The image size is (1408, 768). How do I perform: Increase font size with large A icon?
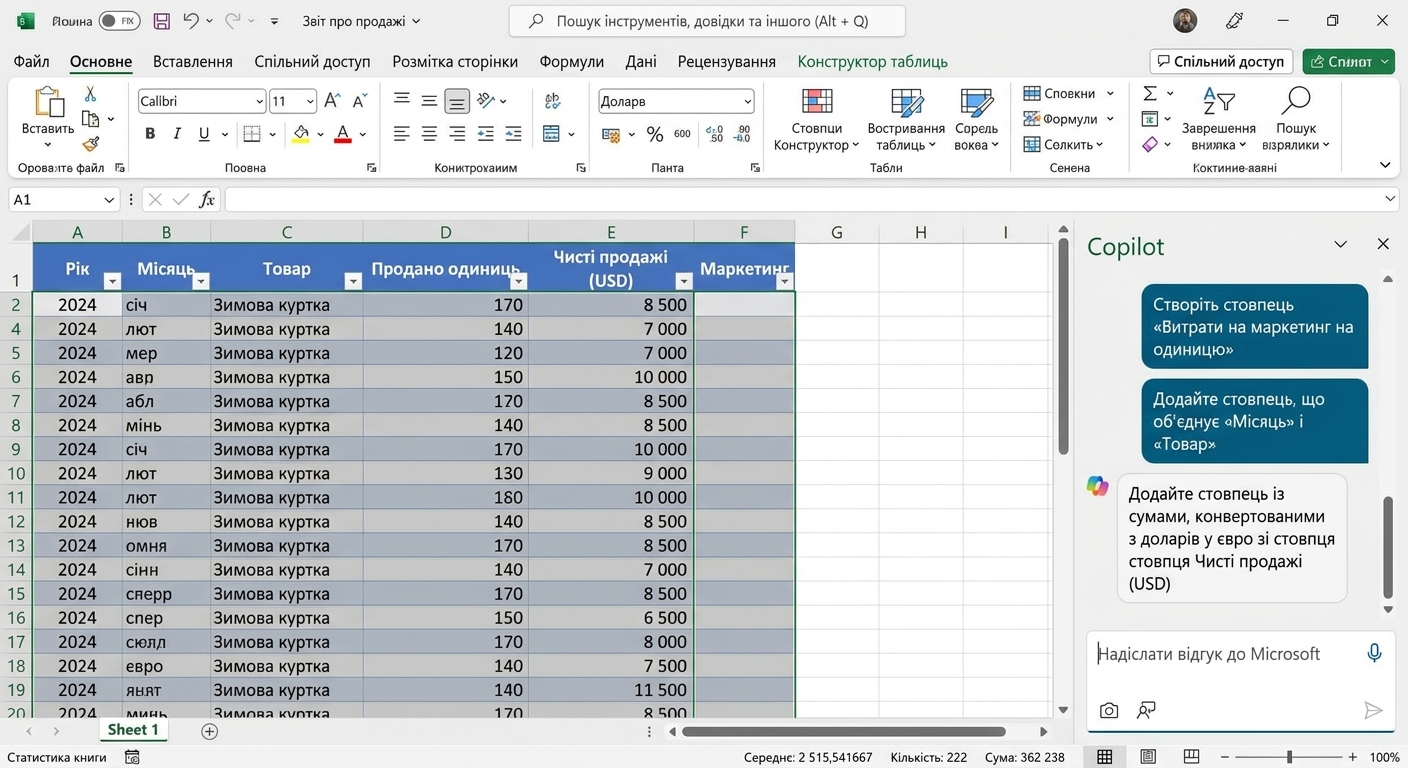click(x=333, y=100)
